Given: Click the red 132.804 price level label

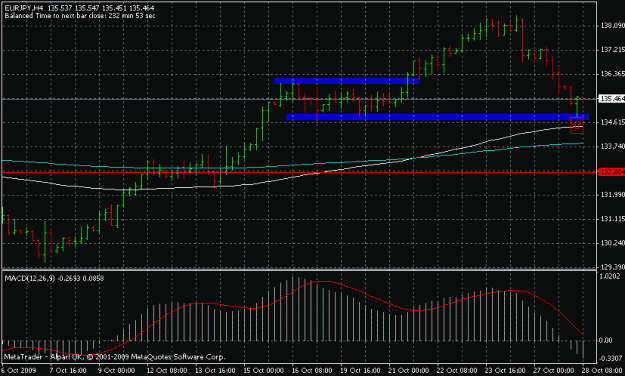Looking at the screenshot, I should click(x=612, y=172).
